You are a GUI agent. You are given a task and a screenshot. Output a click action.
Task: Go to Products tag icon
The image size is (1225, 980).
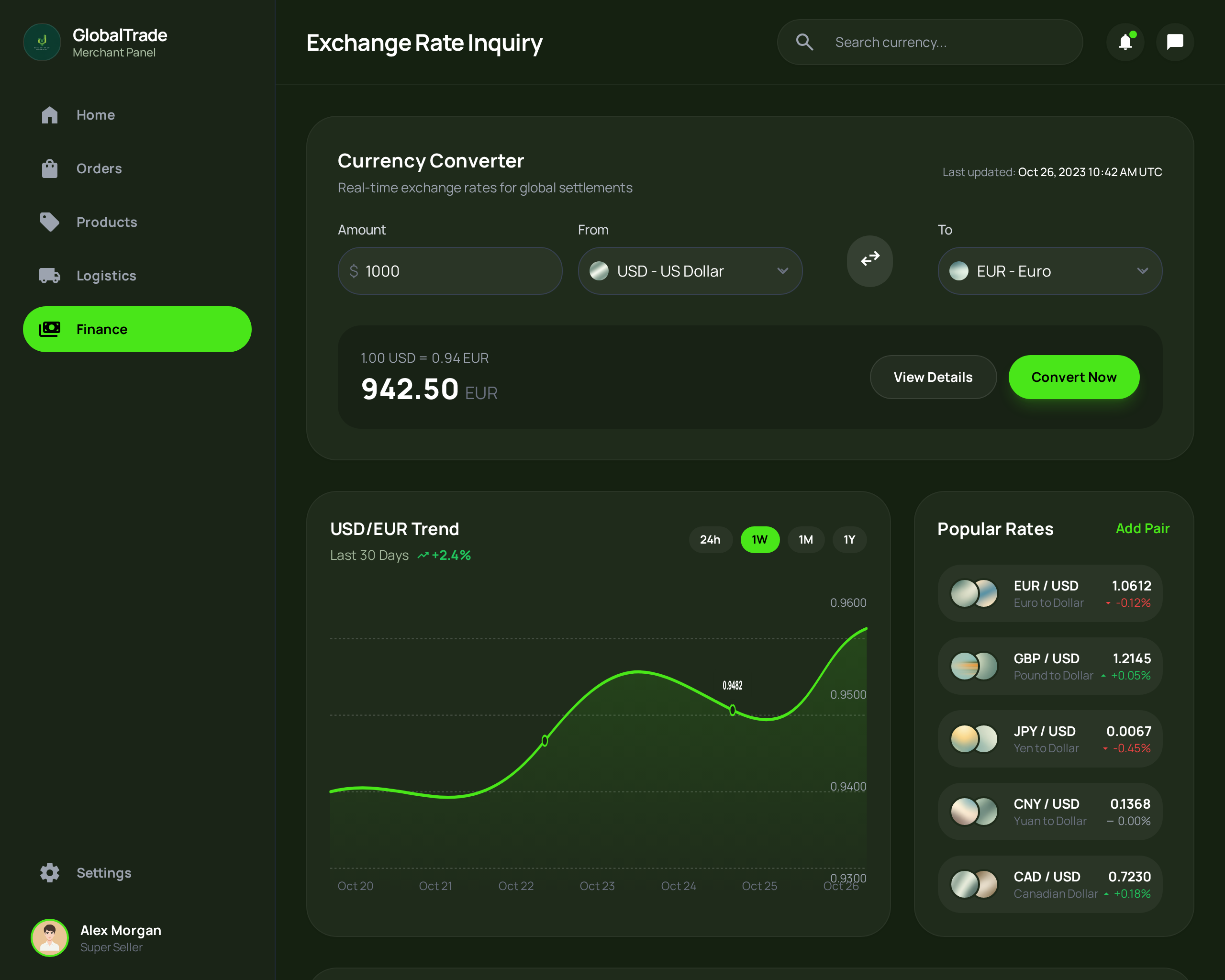coord(49,222)
